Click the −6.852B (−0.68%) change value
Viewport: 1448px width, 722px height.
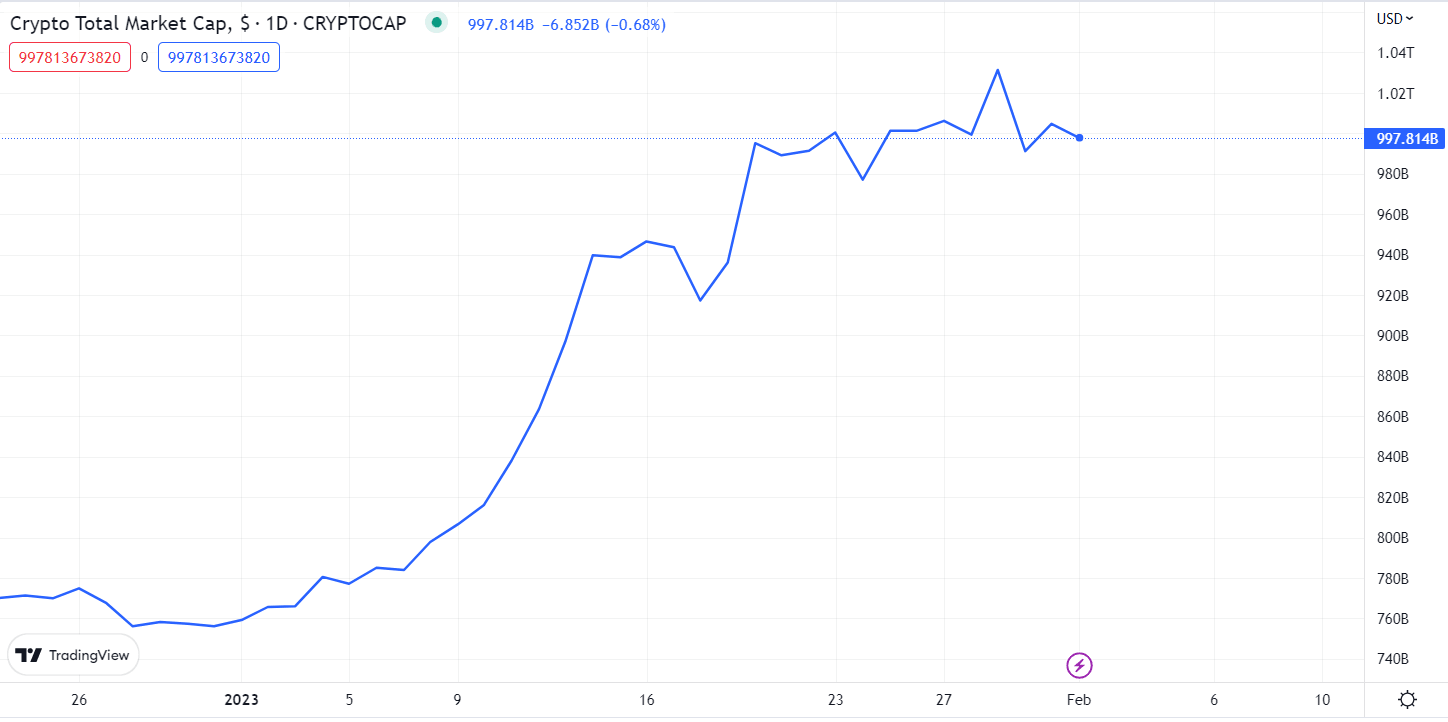tap(603, 24)
